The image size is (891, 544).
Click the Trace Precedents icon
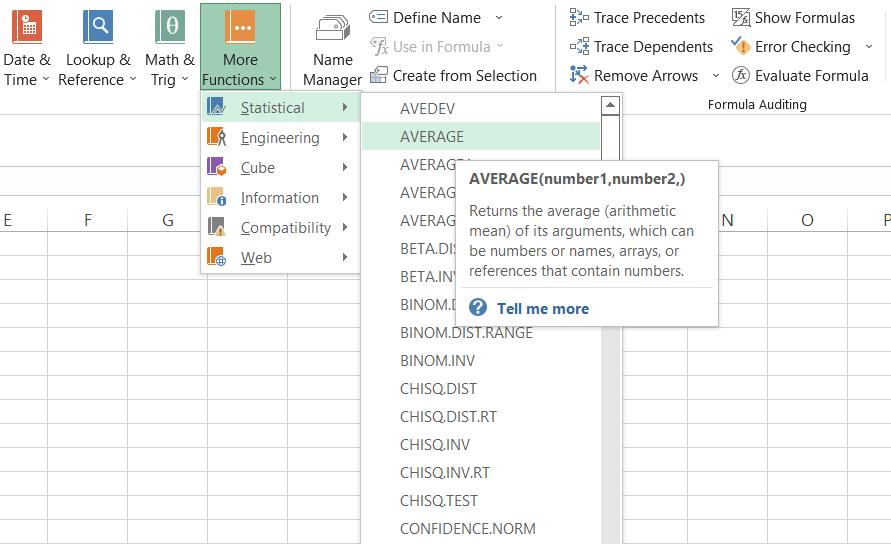(579, 18)
